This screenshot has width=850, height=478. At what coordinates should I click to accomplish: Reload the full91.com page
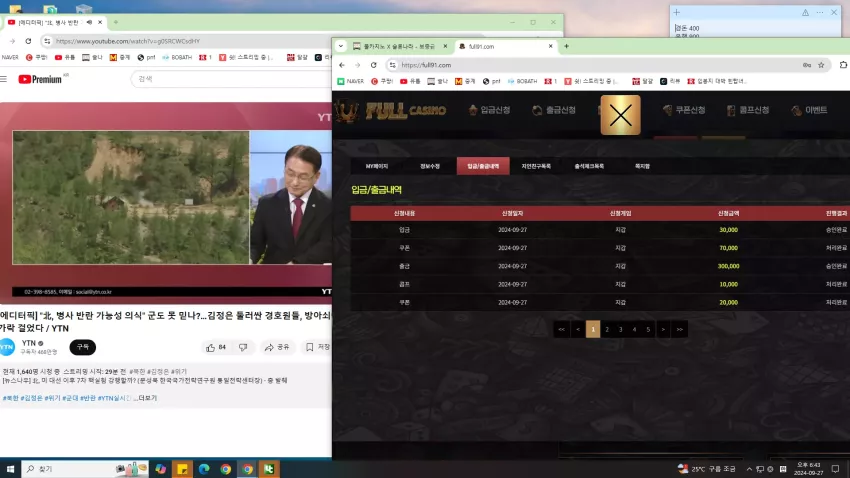pos(374,65)
